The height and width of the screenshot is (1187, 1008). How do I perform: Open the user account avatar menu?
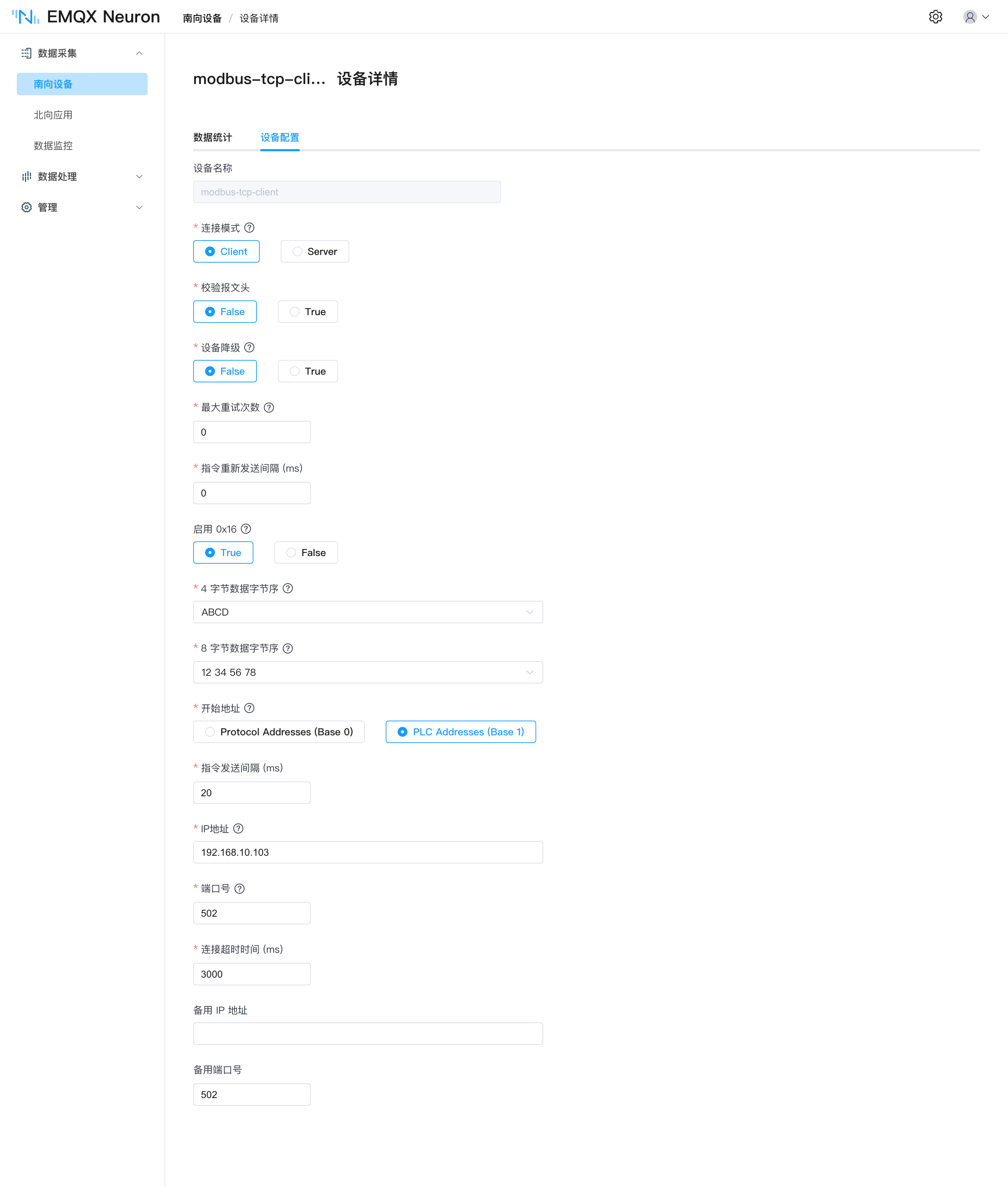click(x=976, y=17)
